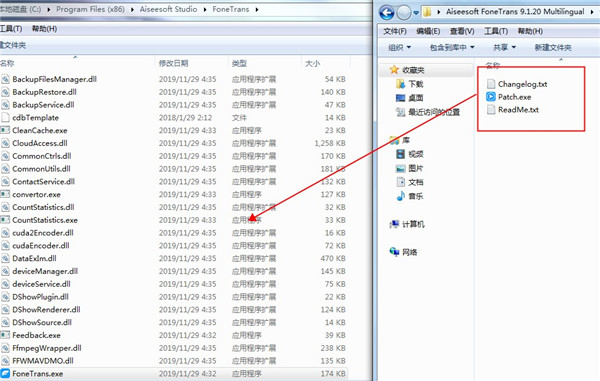Screen dimensions: 600x381
Task: Click the BackupRestore.dll file icon
Action: coord(5,92)
